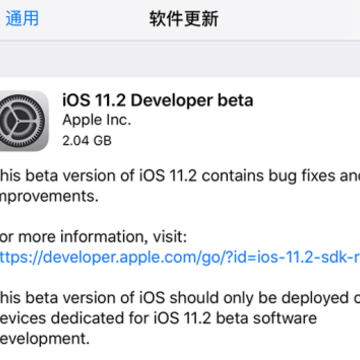The height and width of the screenshot is (360, 360).
Task: Select the iOS 11.2 Developer beta heading
Action: coord(158,101)
